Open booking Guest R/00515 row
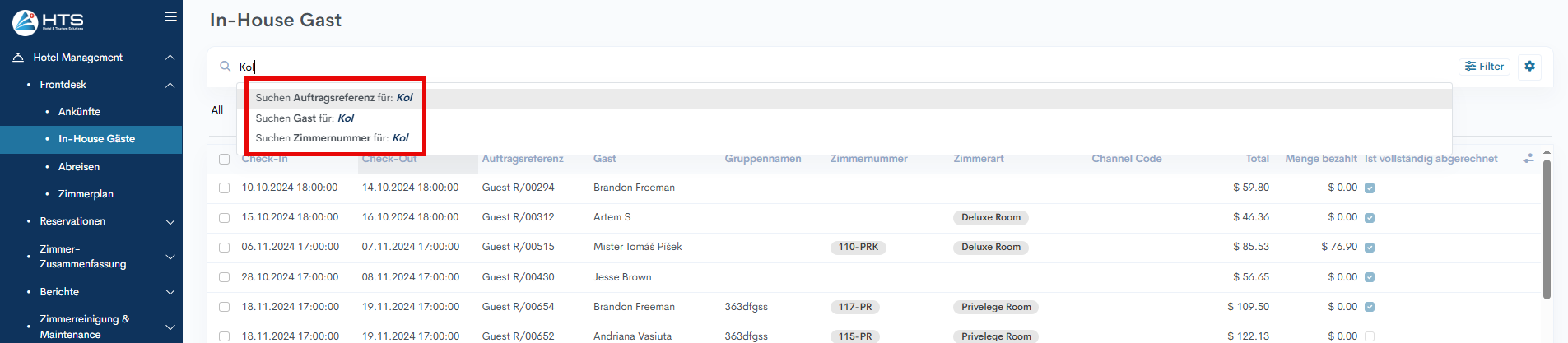The height and width of the screenshot is (343, 1568). pos(518,247)
